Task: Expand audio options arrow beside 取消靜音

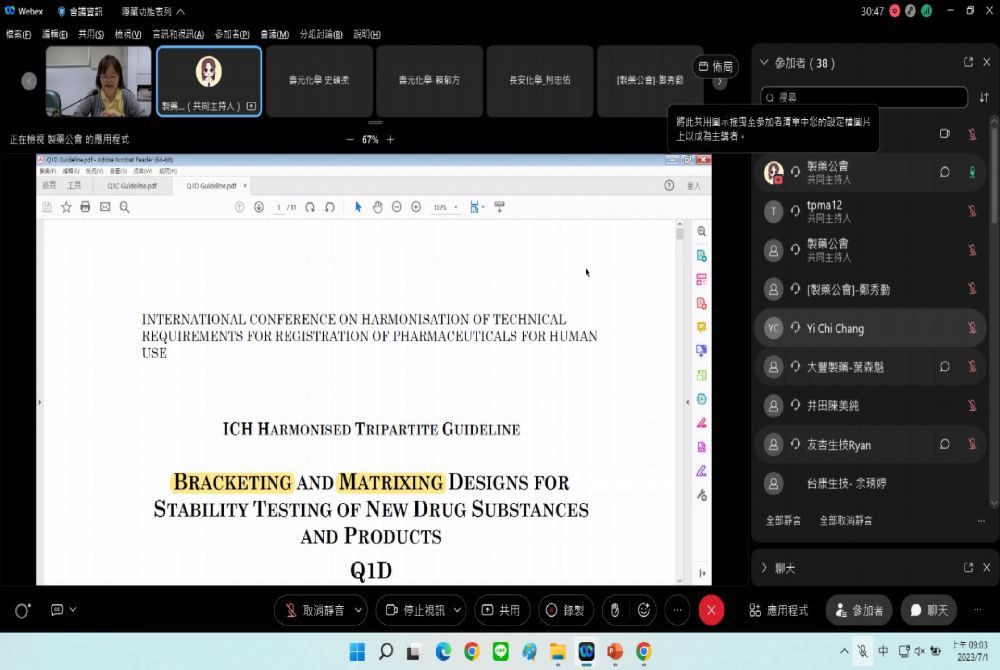Action: point(359,610)
